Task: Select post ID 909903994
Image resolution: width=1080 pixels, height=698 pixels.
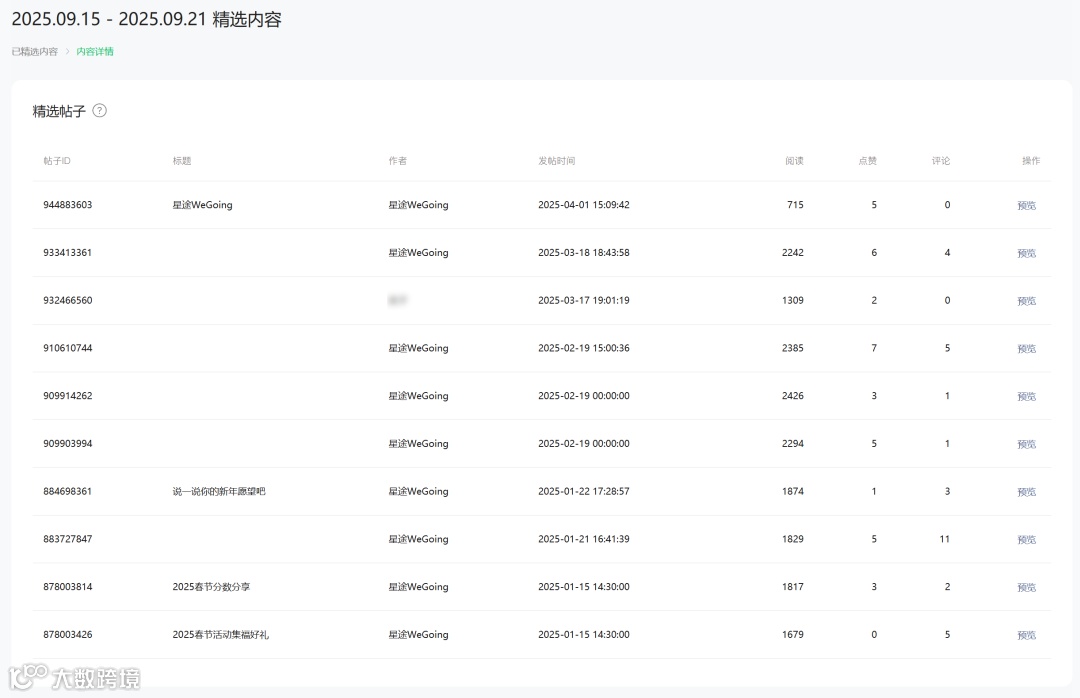Action: pos(68,443)
